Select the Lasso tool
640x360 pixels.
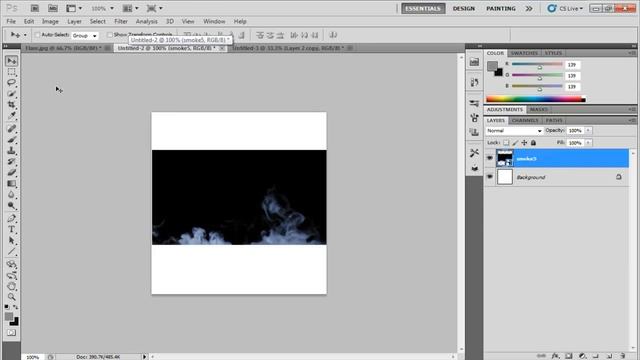[x=11, y=83]
